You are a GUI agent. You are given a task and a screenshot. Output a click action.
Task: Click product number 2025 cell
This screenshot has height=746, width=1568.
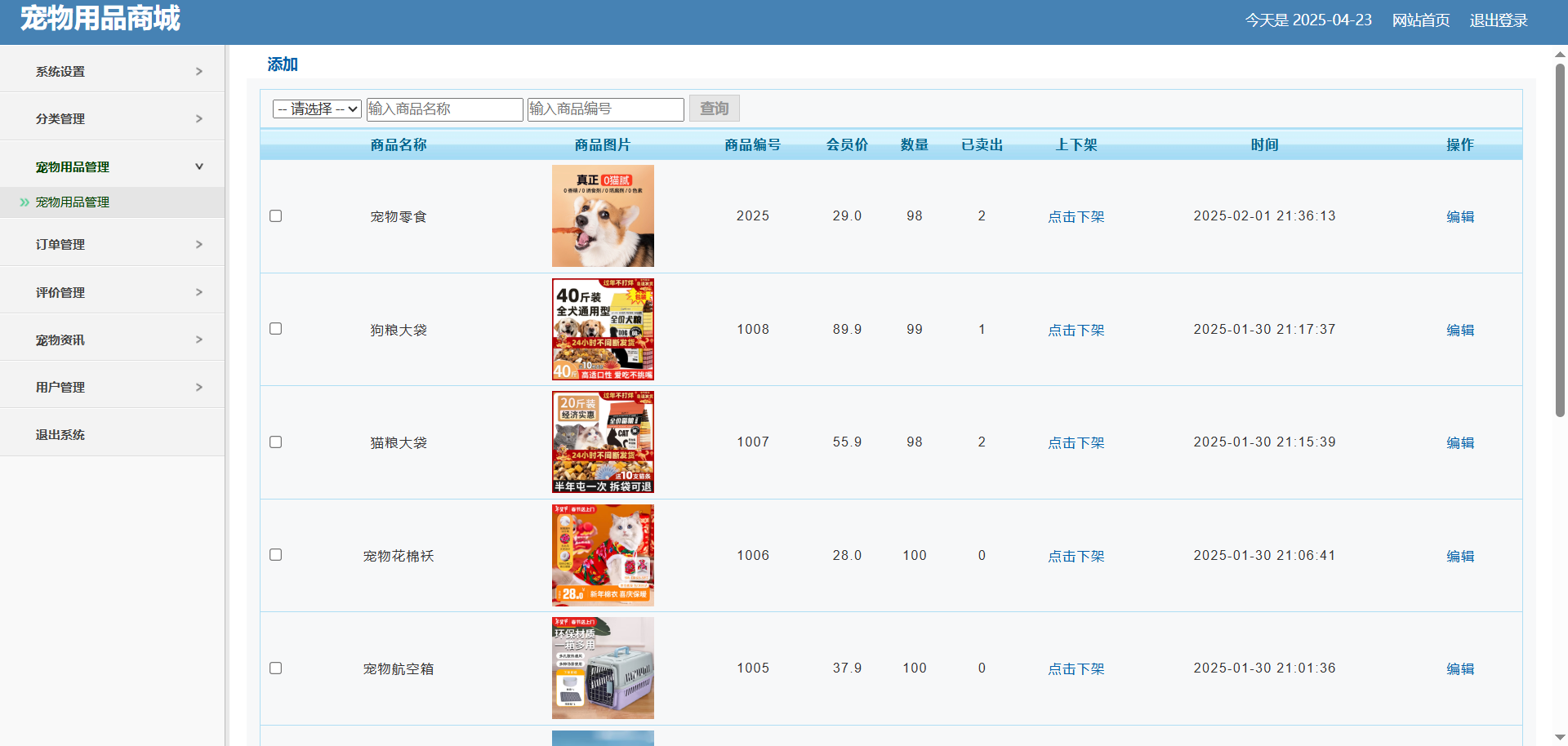click(x=753, y=216)
